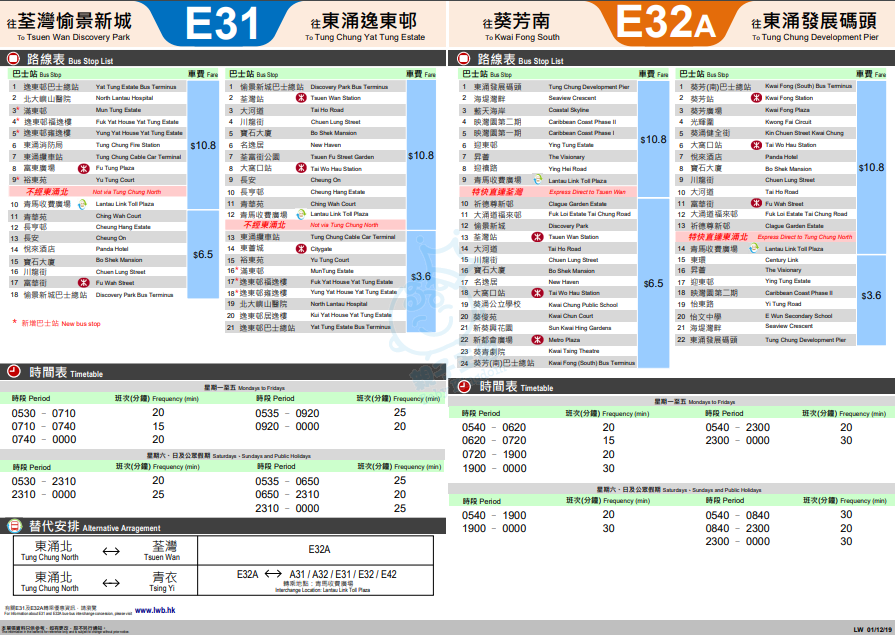Viewport: 895px width, 635px height.
Task: Click the '0710 - 0740' timetable period
Action: pyautogui.click(x=43, y=426)
